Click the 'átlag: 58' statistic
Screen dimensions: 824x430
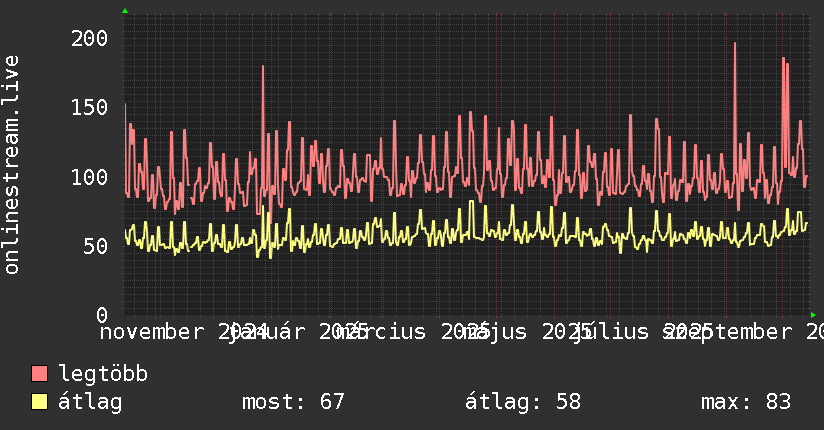coord(523,402)
